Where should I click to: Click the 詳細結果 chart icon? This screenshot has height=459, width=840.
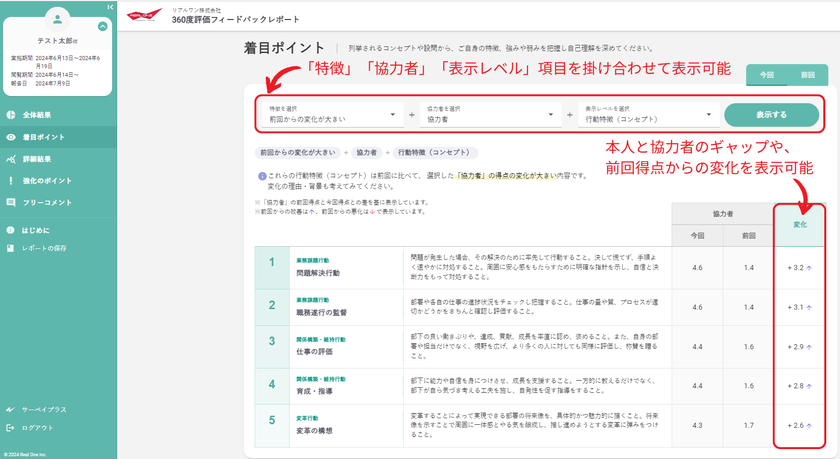pos(11,159)
